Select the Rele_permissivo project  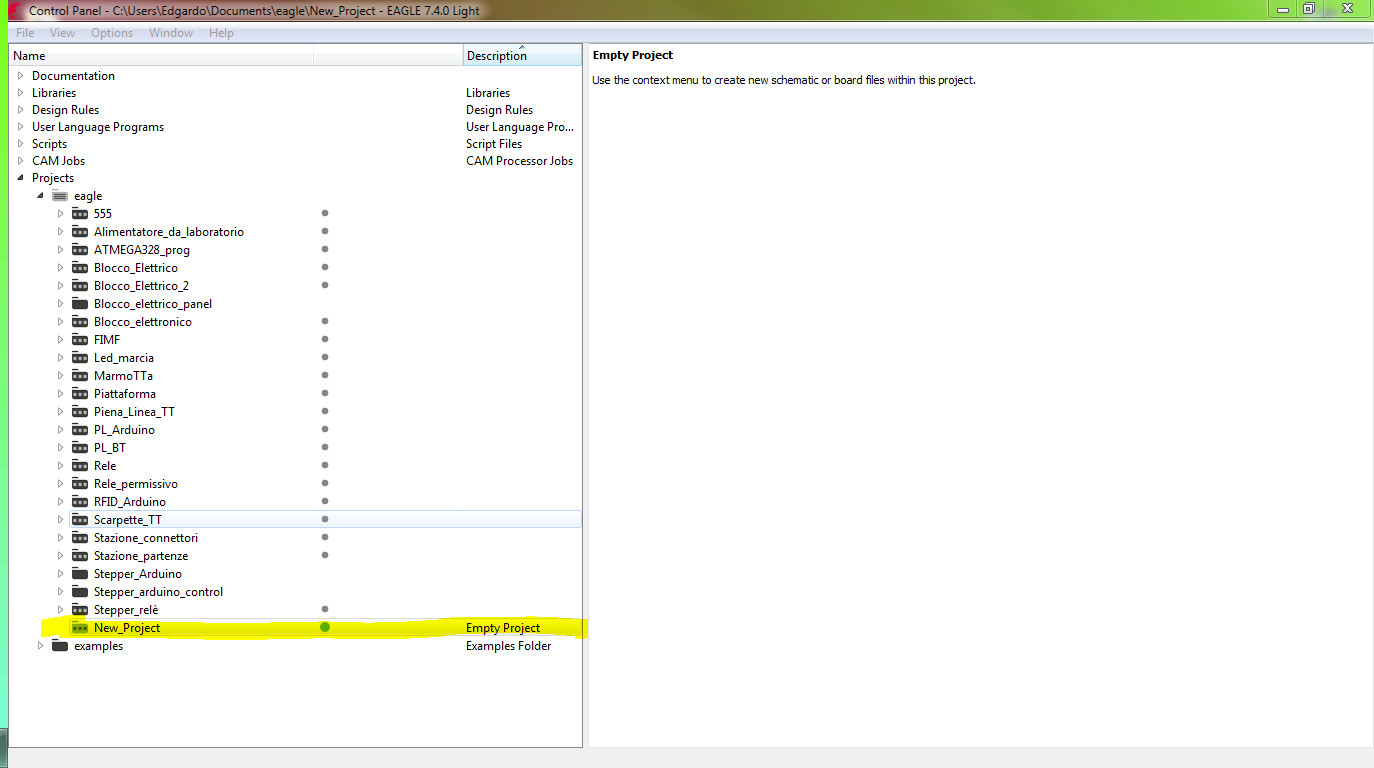point(136,484)
